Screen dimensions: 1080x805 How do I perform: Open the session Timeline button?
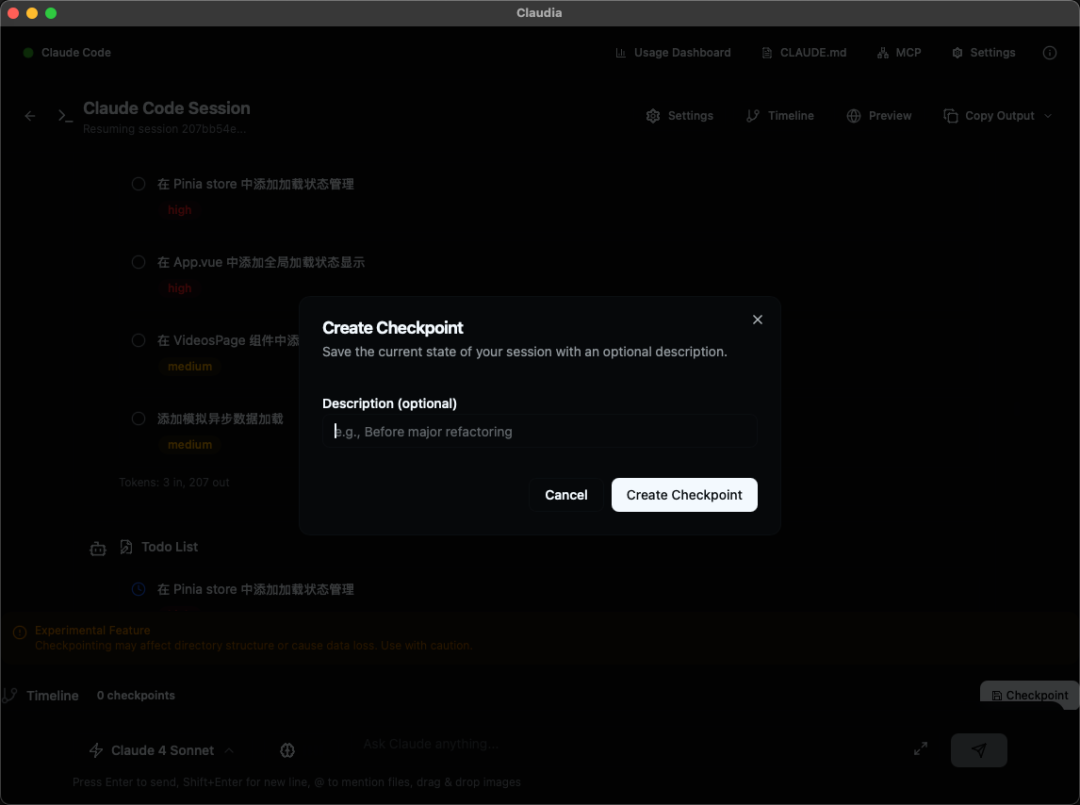click(780, 116)
